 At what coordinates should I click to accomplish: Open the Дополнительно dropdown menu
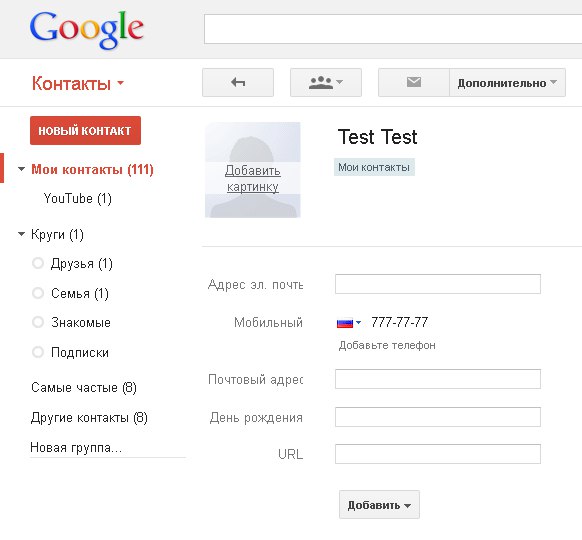[507, 82]
